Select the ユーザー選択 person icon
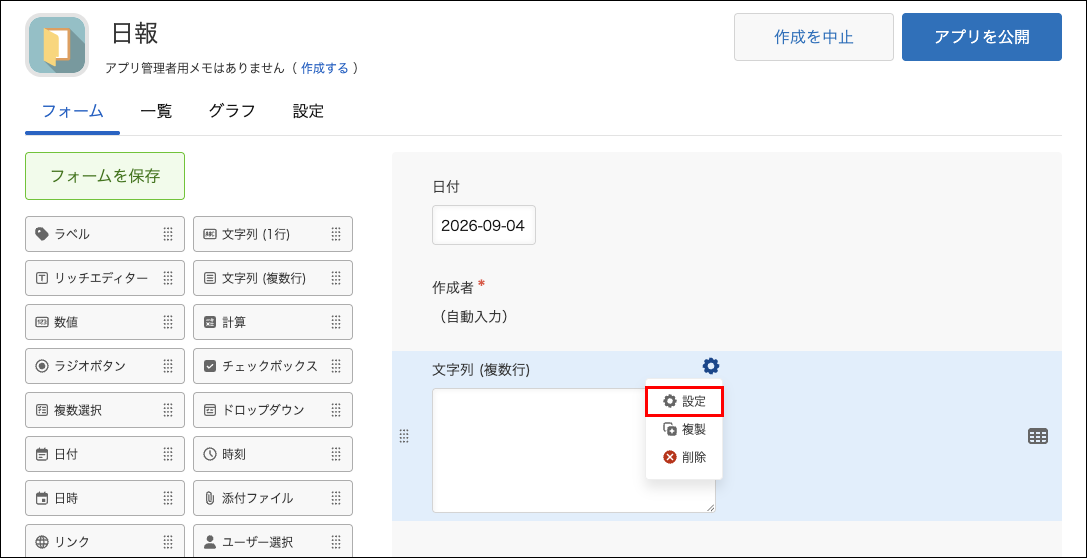 210,542
